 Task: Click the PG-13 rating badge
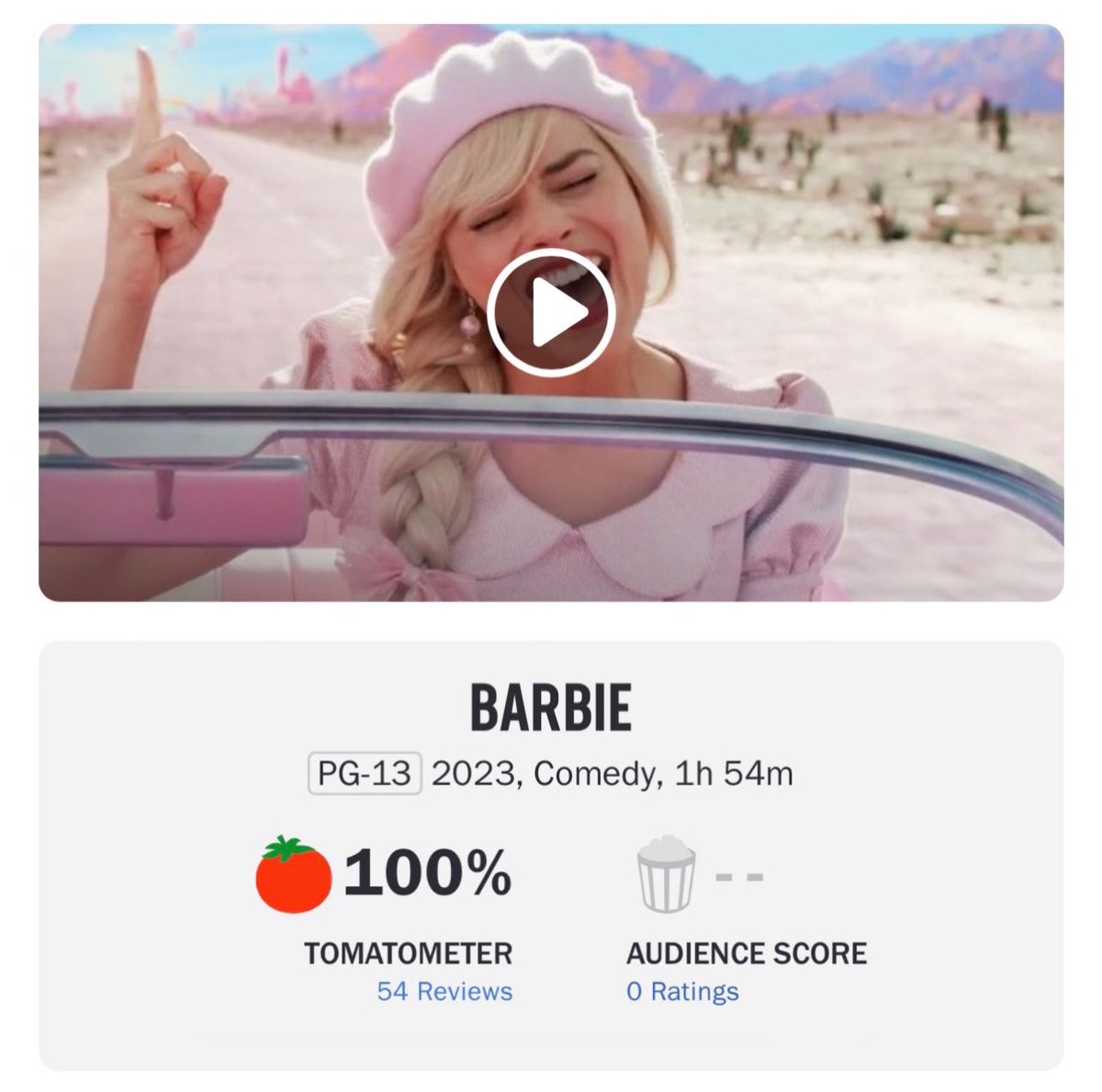365,773
